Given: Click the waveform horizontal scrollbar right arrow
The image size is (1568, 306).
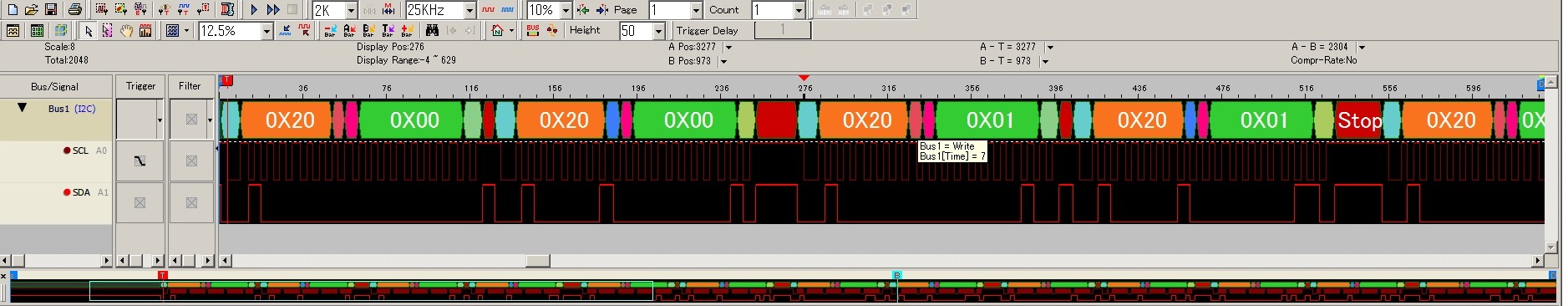Looking at the screenshot, I should pyautogui.click(x=1538, y=261).
